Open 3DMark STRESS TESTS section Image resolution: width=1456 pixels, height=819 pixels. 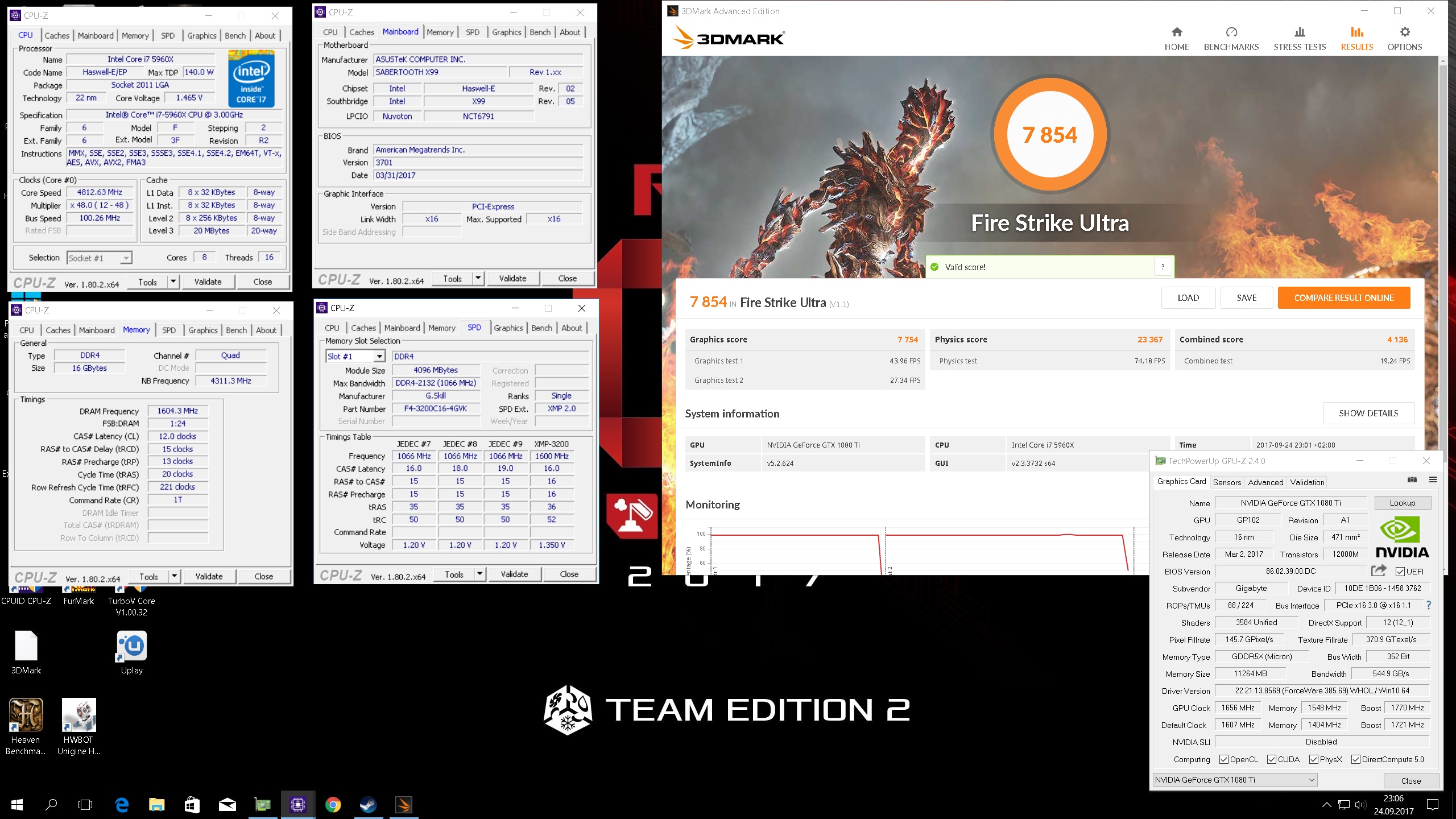click(x=1300, y=39)
